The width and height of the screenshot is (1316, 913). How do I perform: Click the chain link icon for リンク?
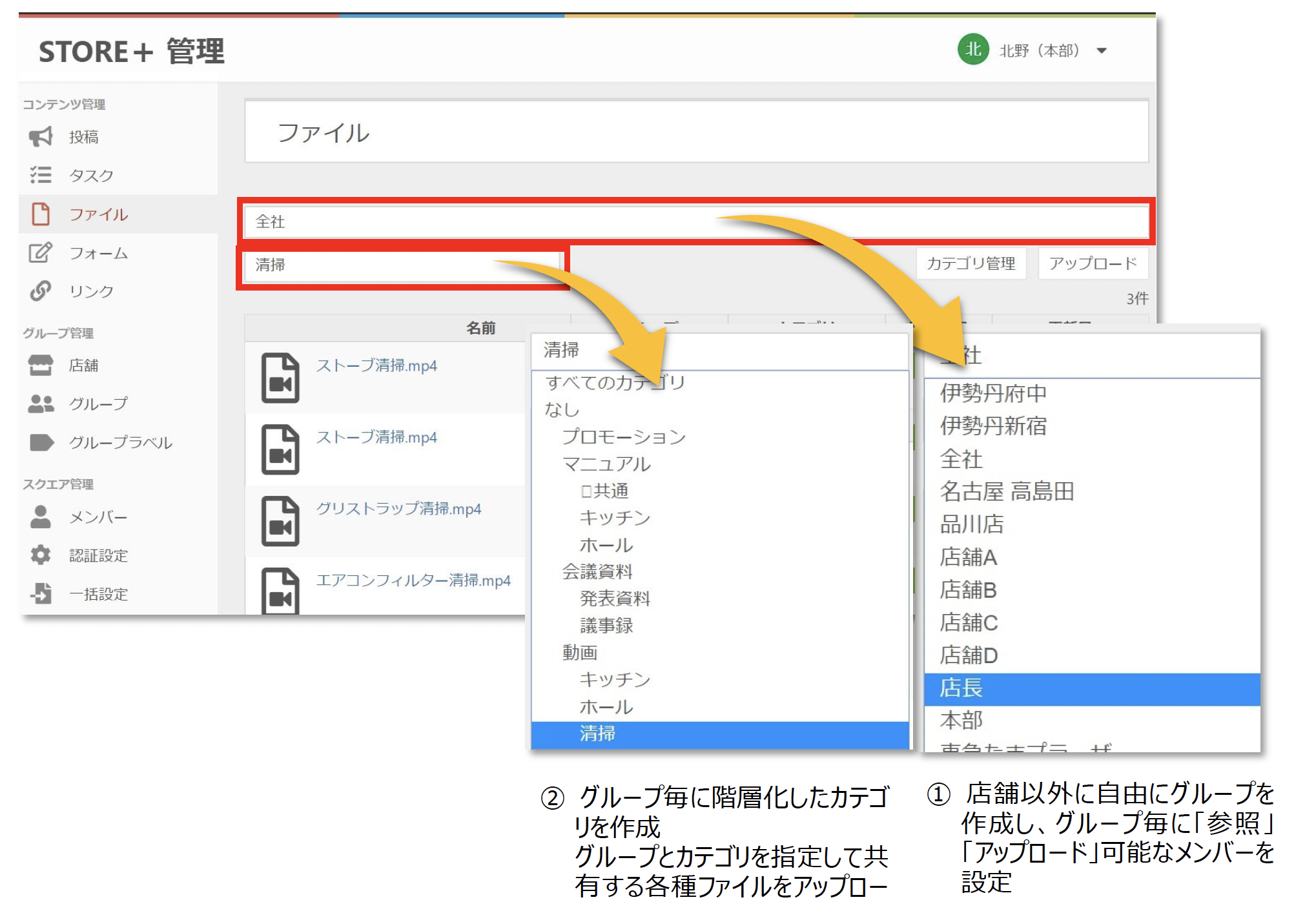click(x=41, y=291)
